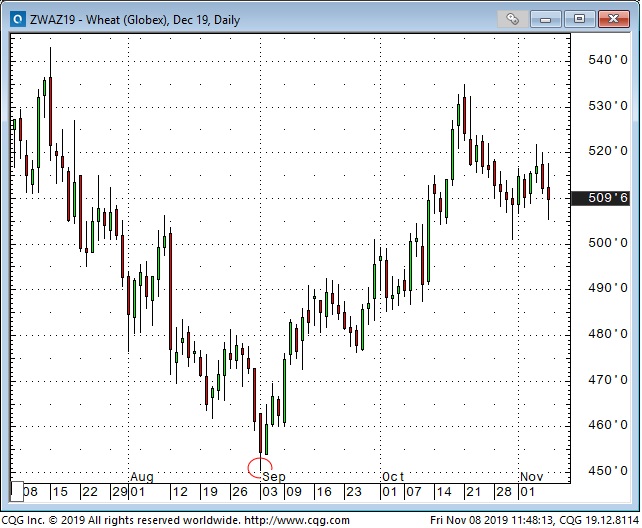Click the 520'0 price scale label
The width and height of the screenshot is (642, 528).
click(x=608, y=151)
